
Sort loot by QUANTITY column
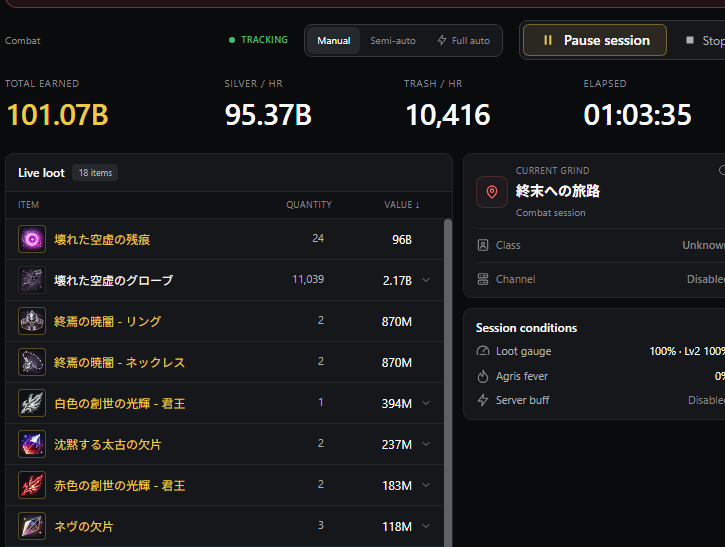point(309,205)
